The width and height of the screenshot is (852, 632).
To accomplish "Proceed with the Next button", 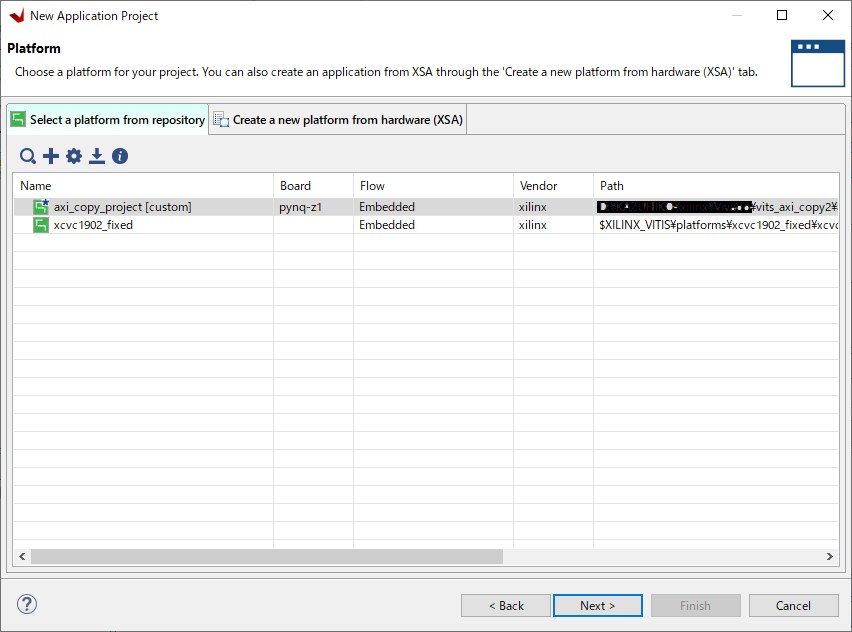I will 598,605.
